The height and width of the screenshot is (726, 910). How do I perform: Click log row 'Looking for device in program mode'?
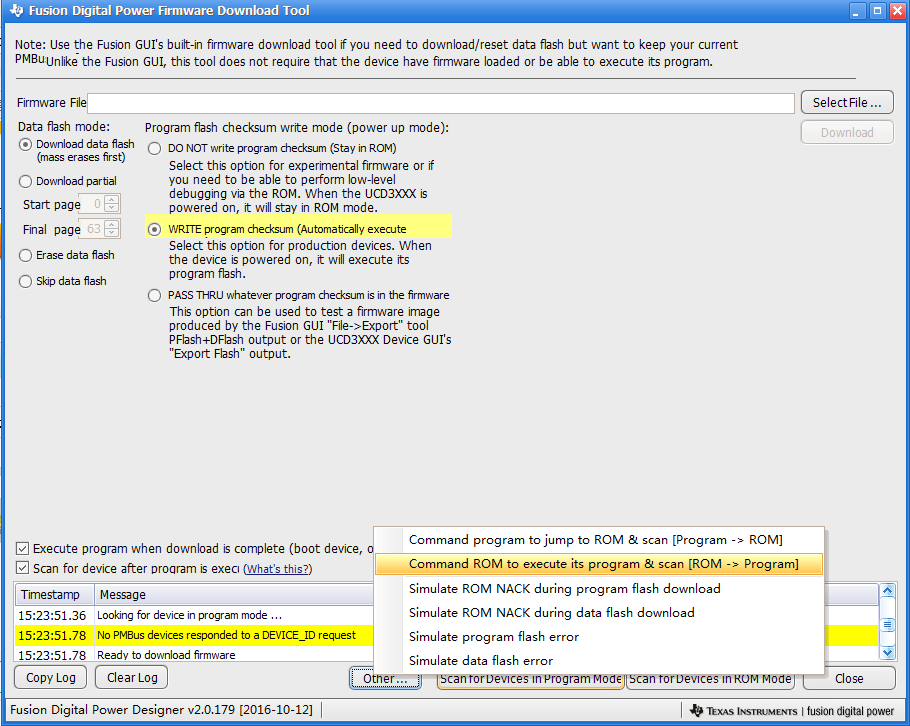coord(194,615)
